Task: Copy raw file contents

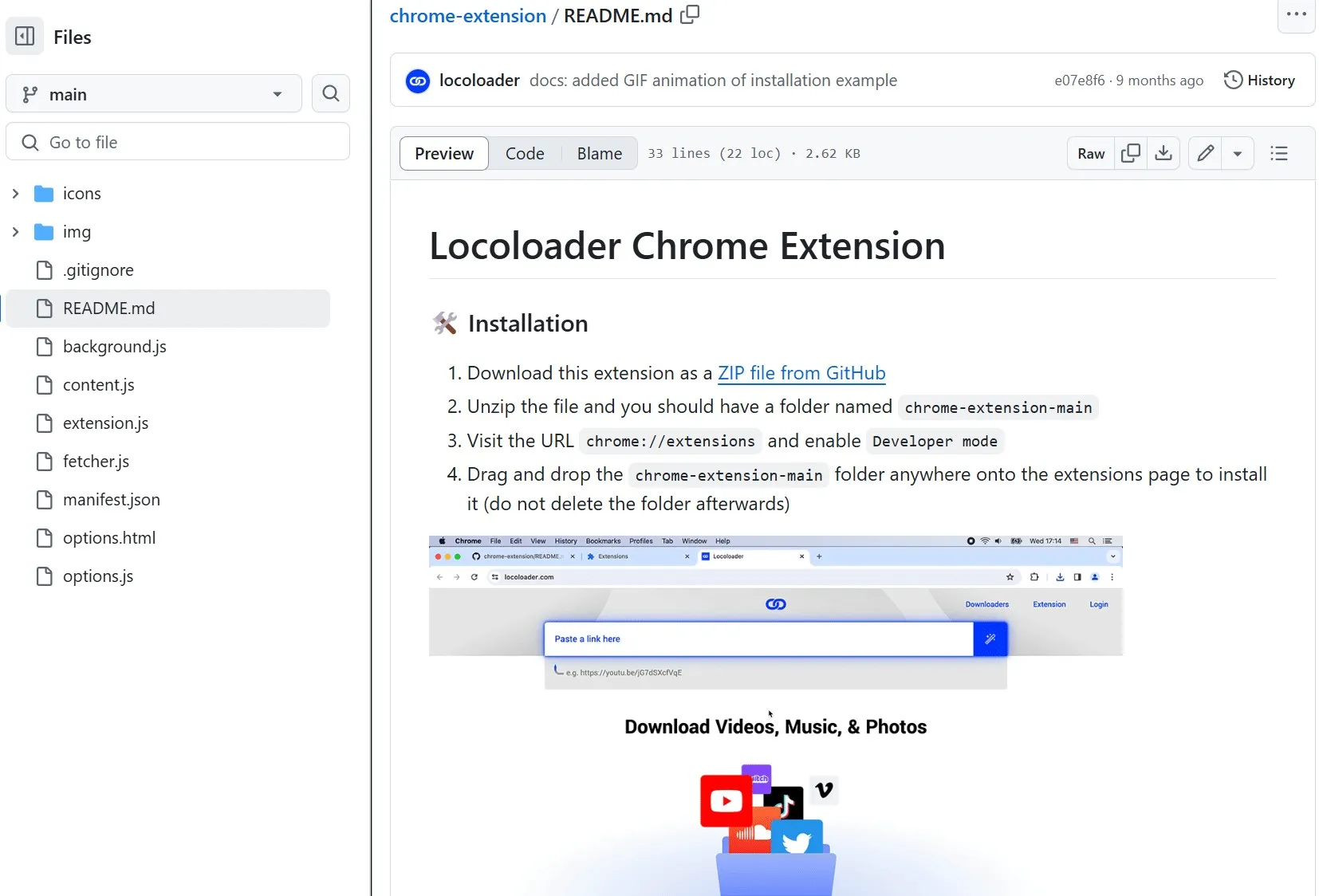Action: [x=1130, y=153]
